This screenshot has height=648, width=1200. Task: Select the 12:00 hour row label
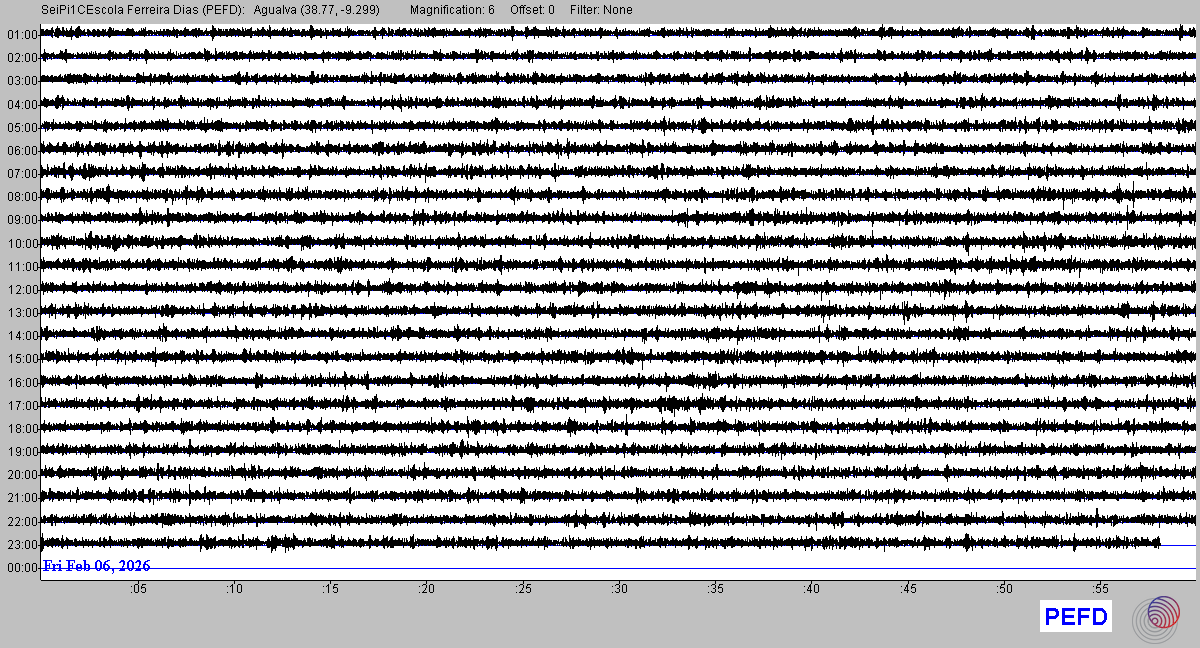[21, 290]
